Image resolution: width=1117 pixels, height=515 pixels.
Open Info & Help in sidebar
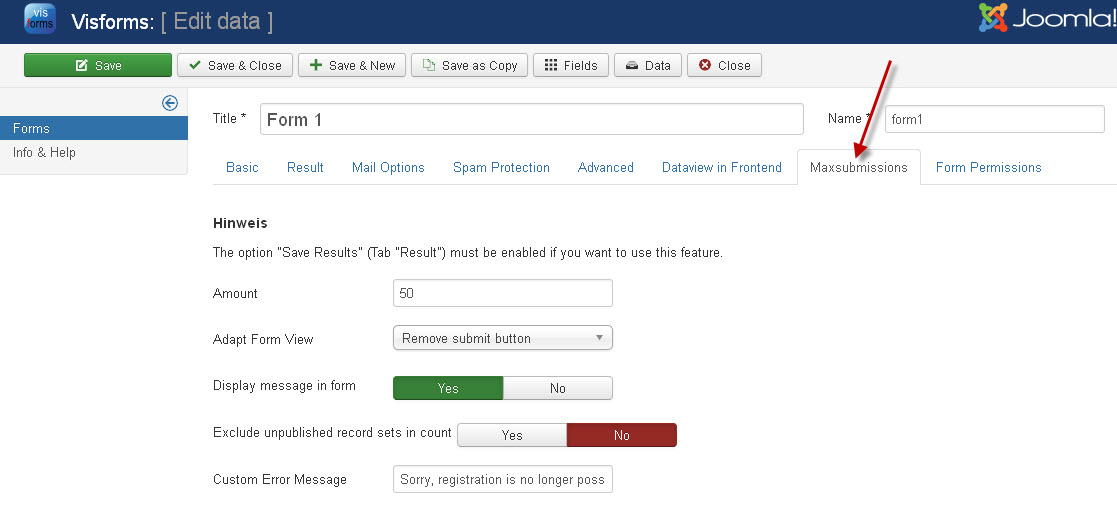(x=44, y=152)
